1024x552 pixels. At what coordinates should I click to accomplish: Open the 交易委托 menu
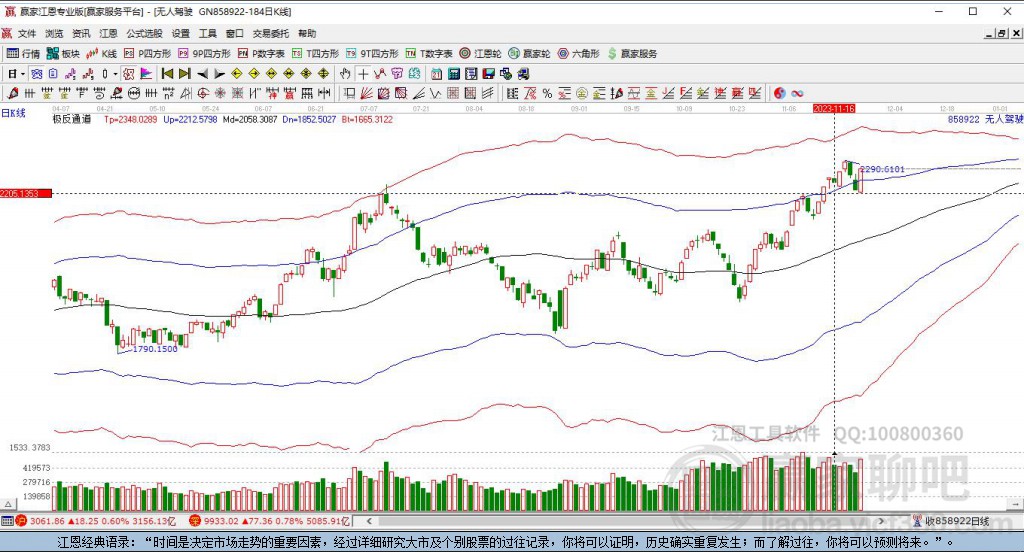271,33
